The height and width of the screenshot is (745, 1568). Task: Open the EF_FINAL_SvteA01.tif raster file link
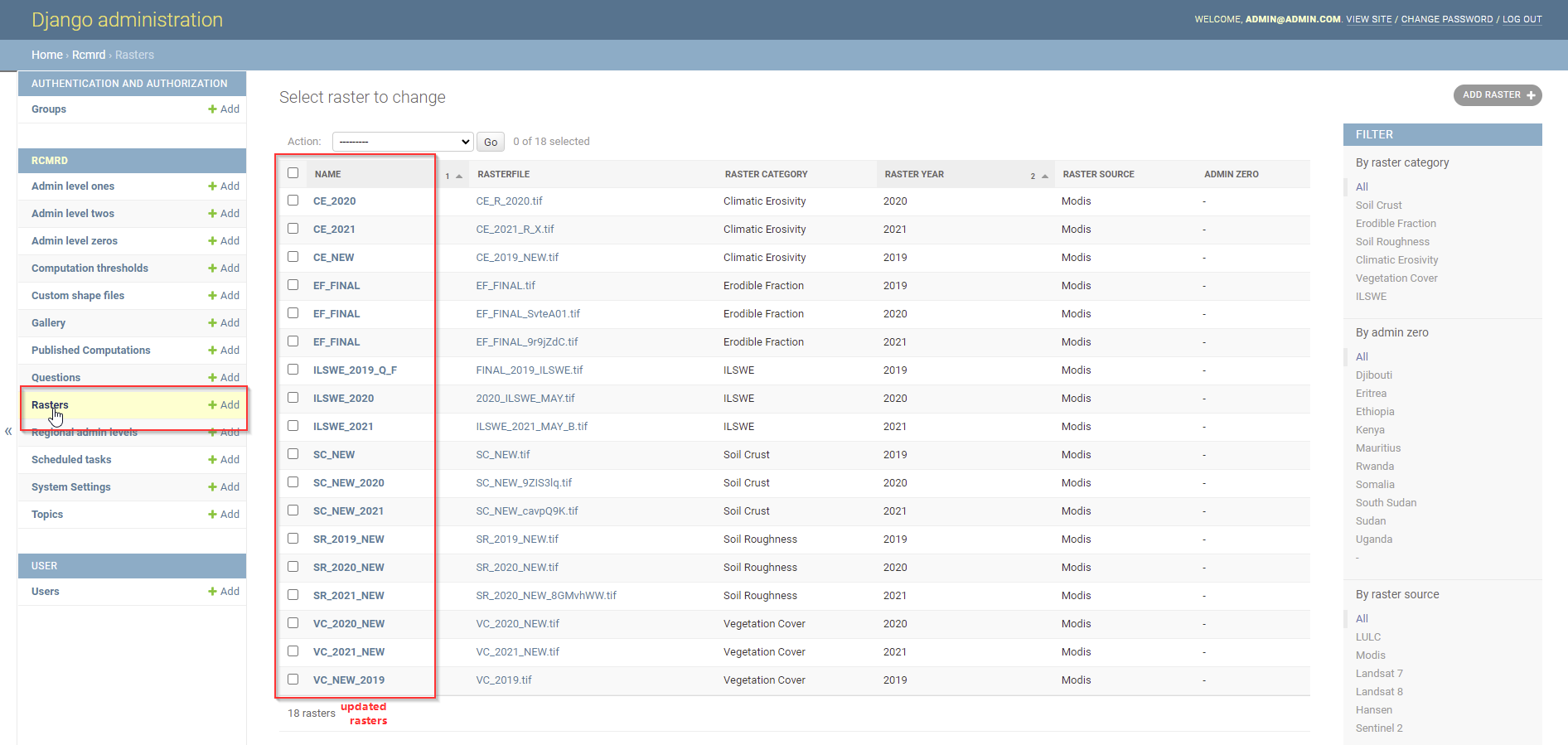point(528,314)
